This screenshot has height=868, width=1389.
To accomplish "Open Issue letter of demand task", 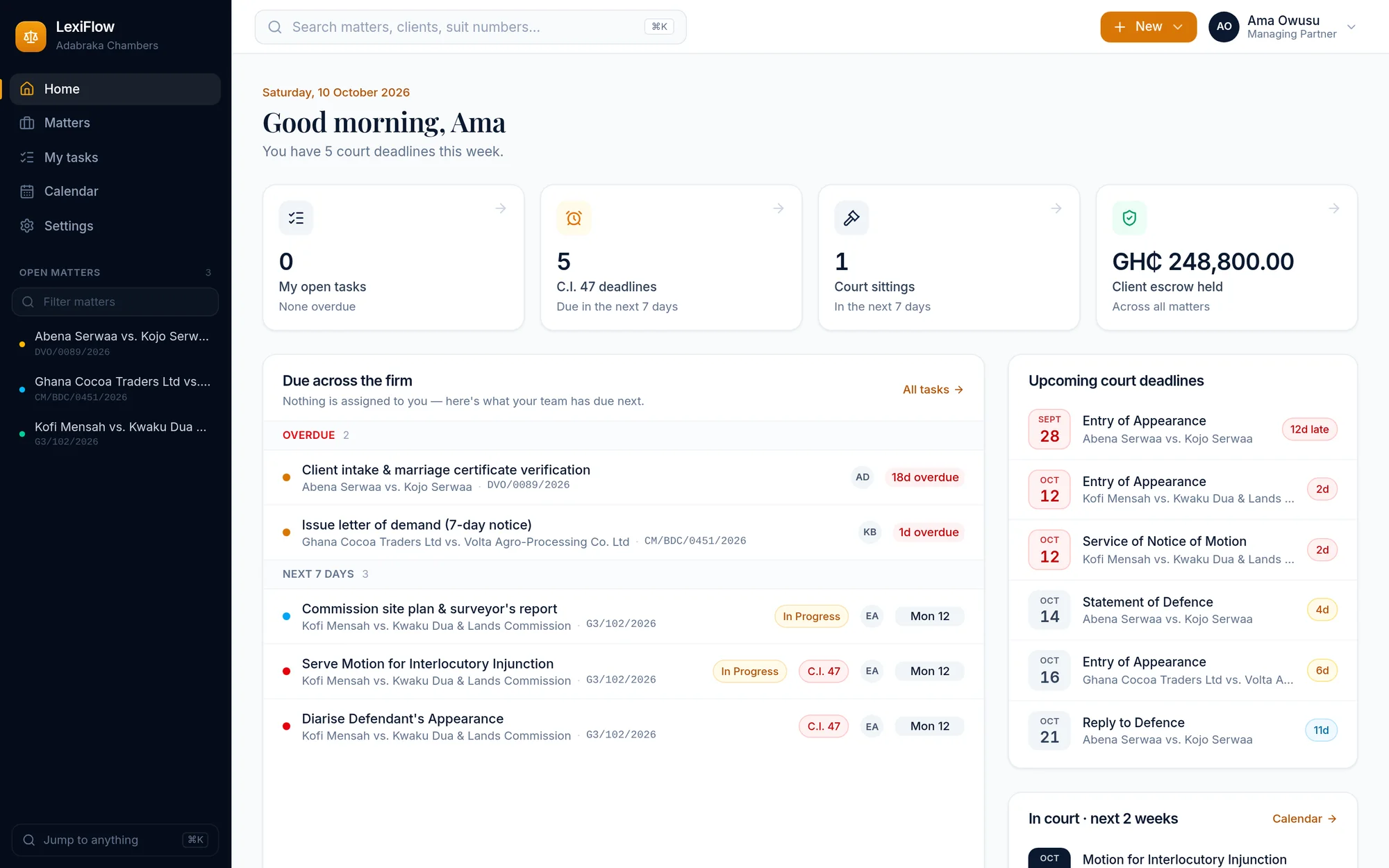I will (x=624, y=533).
